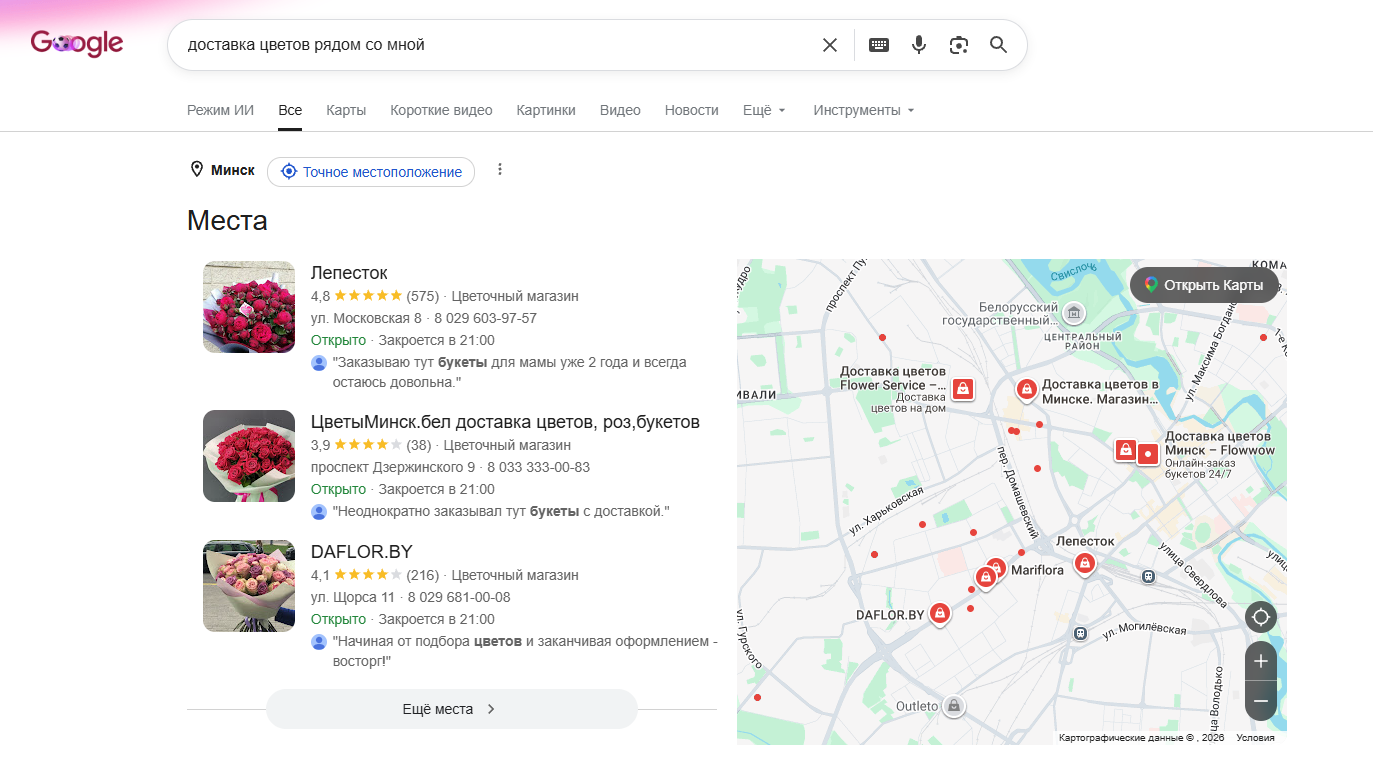Open ЦветыМинск.бел доставка цветов listing

pos(505,422)
